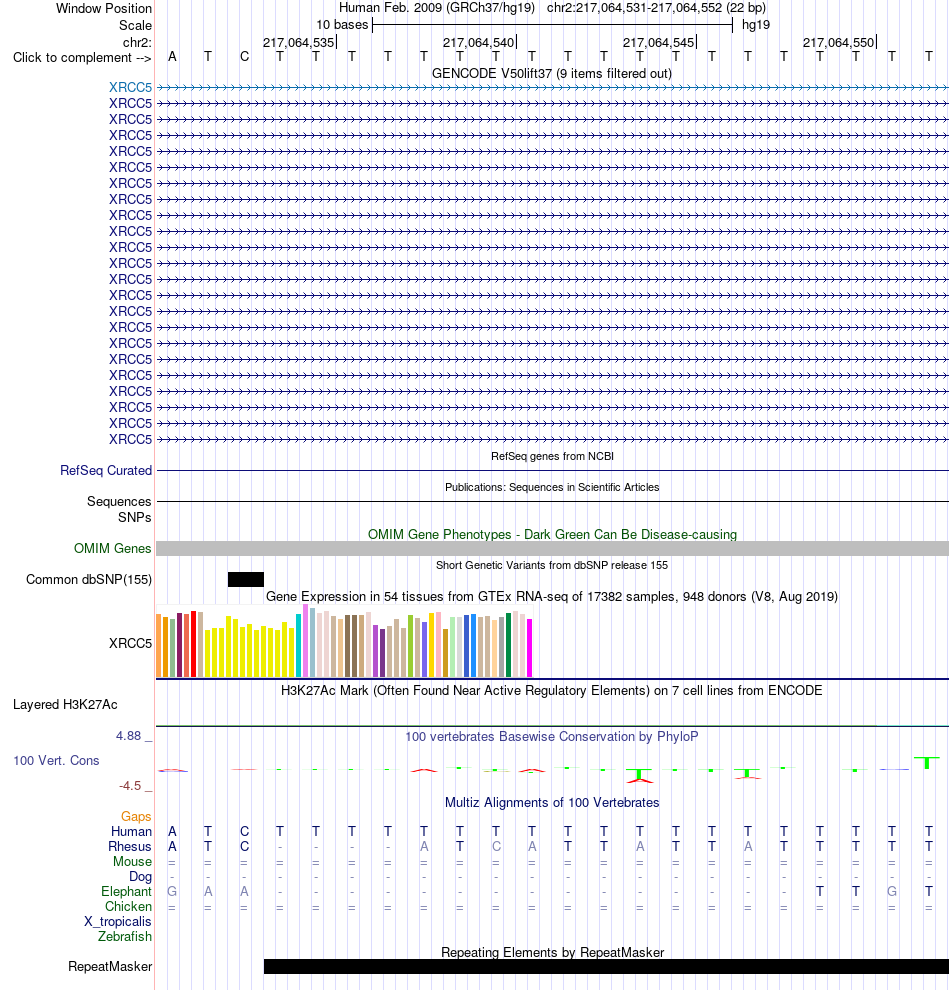
Task: Click the light-blue XRCC5 transcript label
Action: point(130,87)
